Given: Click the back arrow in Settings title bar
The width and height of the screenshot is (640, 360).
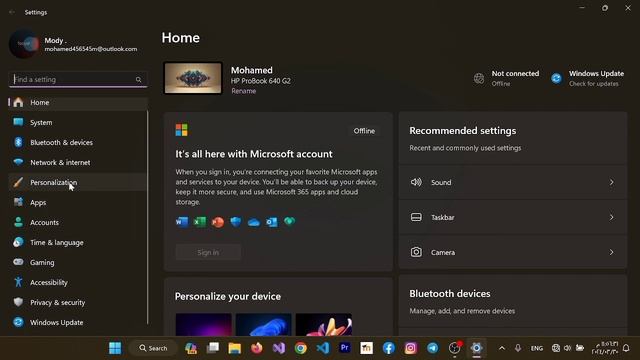Looking at the screenshot, I should pyautogui.click(x=12, y=12).
